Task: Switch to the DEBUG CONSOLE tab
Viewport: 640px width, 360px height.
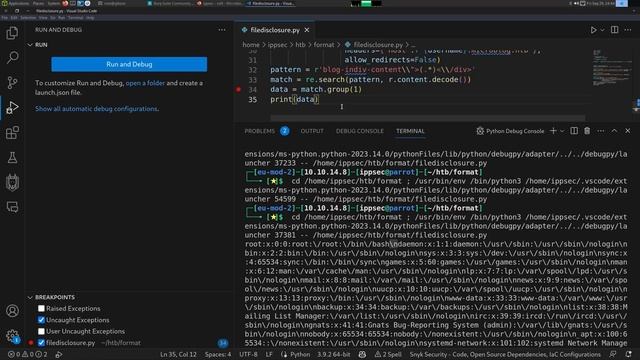Action: tap(360, 131)
